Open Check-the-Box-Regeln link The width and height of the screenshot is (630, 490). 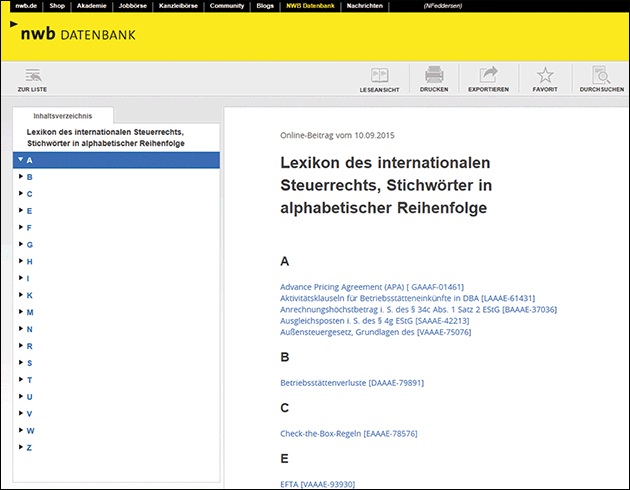(348, 433)
